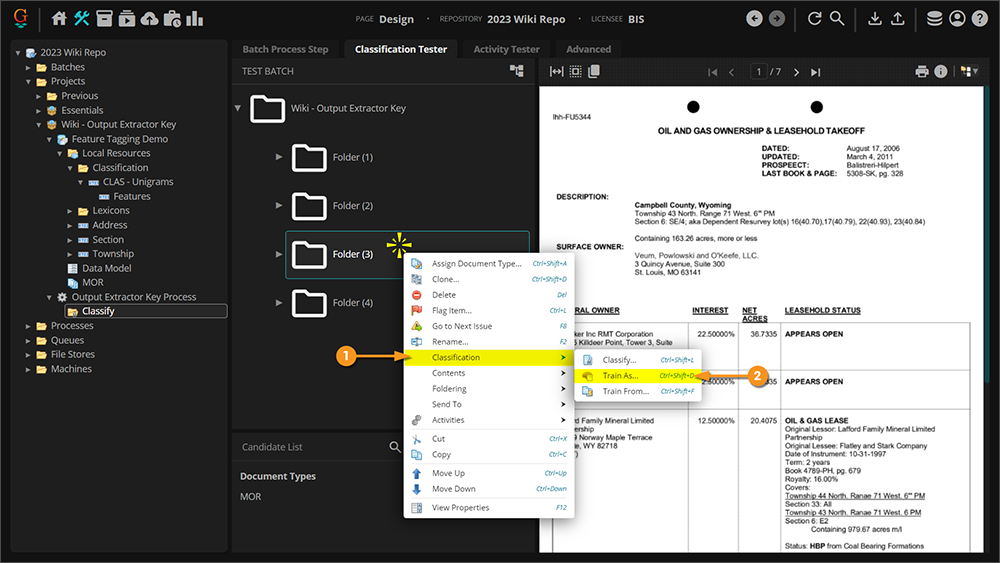Jump to last page in viewer
1000x563 pixels.
(816, 72)
